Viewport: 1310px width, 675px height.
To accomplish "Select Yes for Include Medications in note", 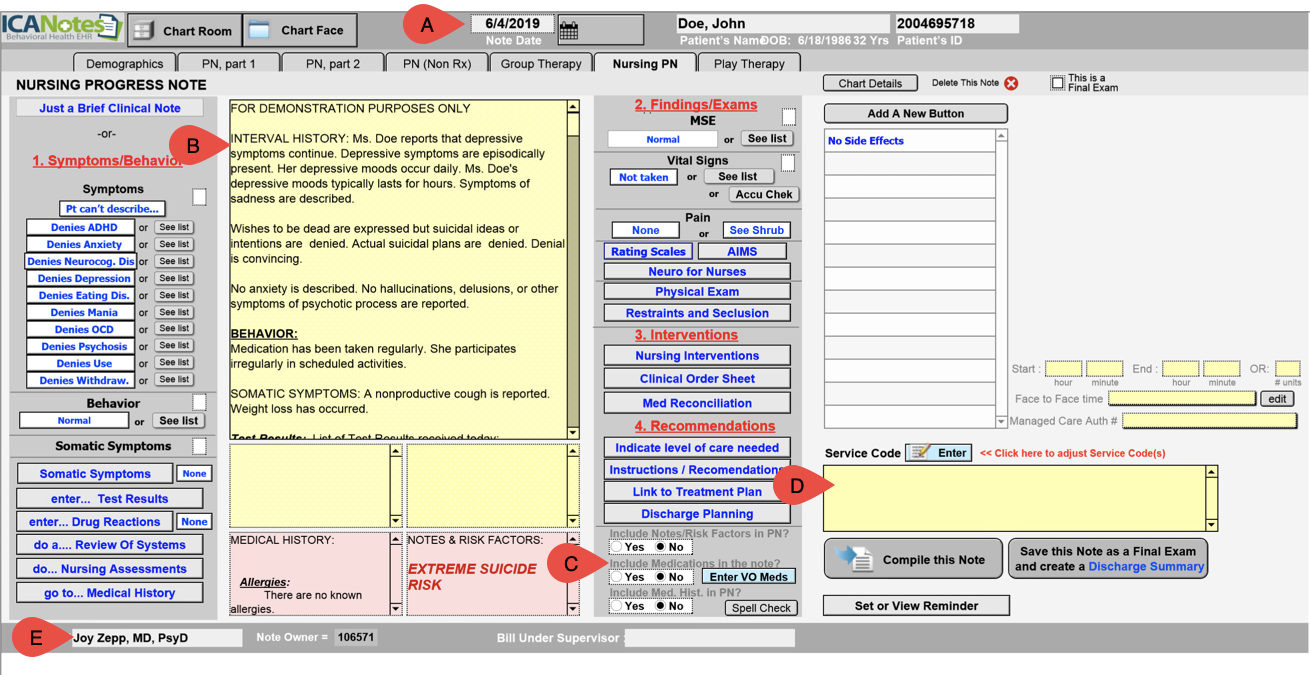I will 617,577.
